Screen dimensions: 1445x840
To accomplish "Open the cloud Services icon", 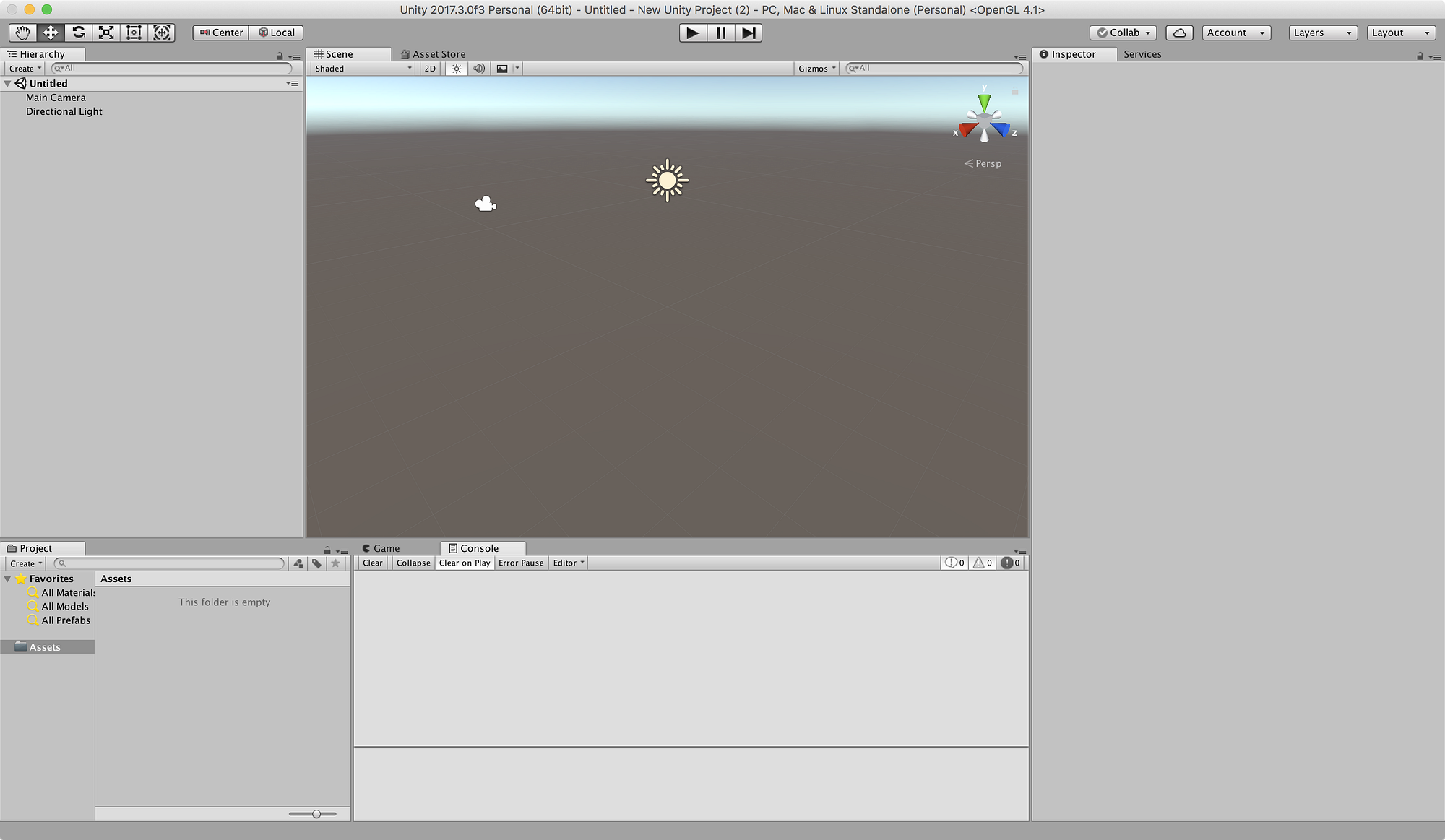I will pos(1179,33).
